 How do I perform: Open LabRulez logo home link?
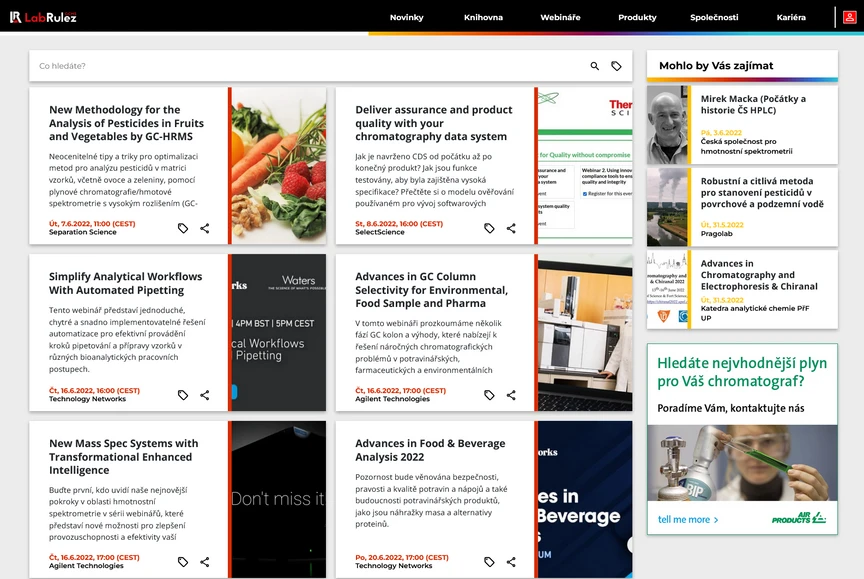[x=43, y=17]
